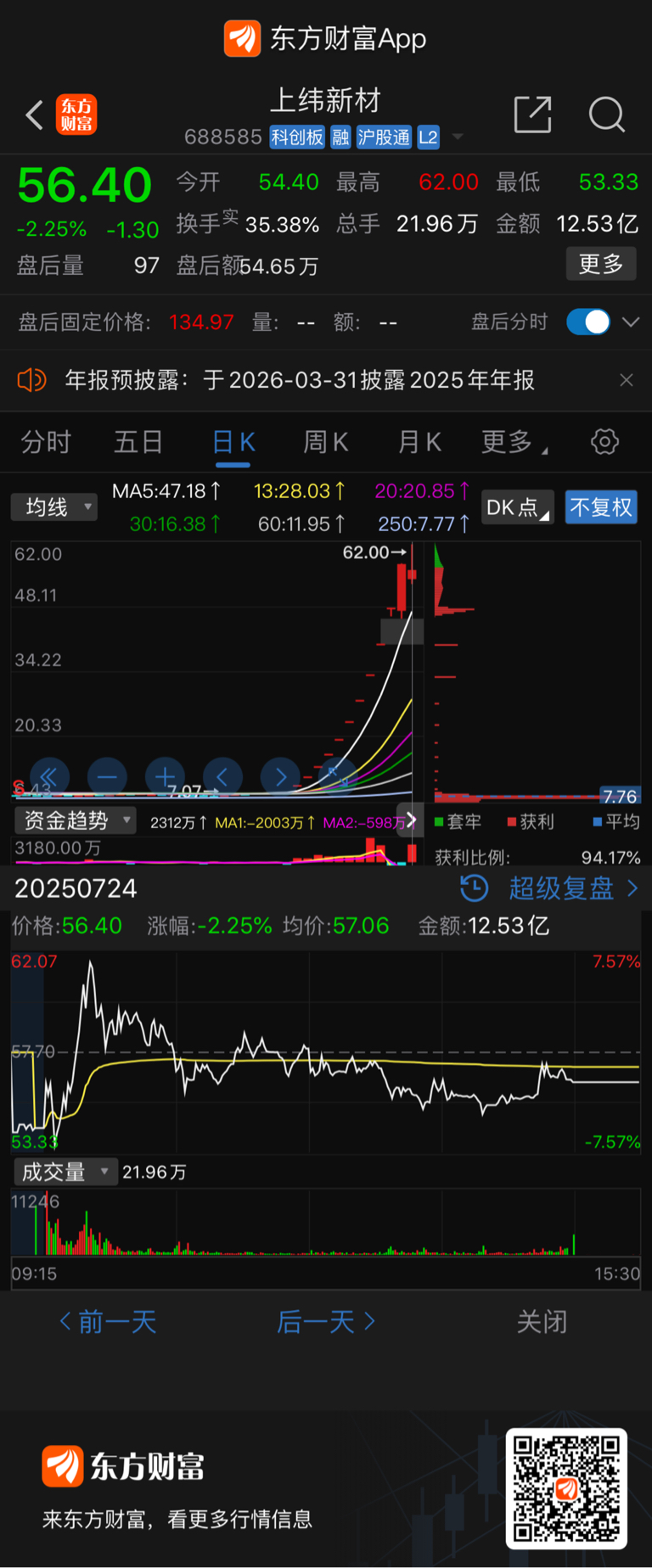Open chart settings gear icon
This screenshot has width=652, height=1568.
[604, 442]
